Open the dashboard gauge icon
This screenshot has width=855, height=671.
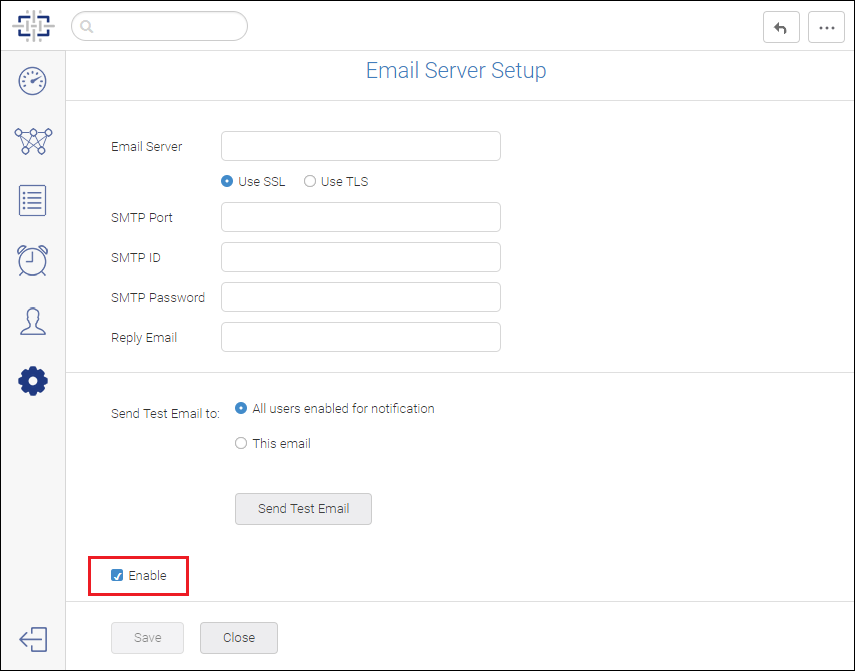click(x=33, y=81)
